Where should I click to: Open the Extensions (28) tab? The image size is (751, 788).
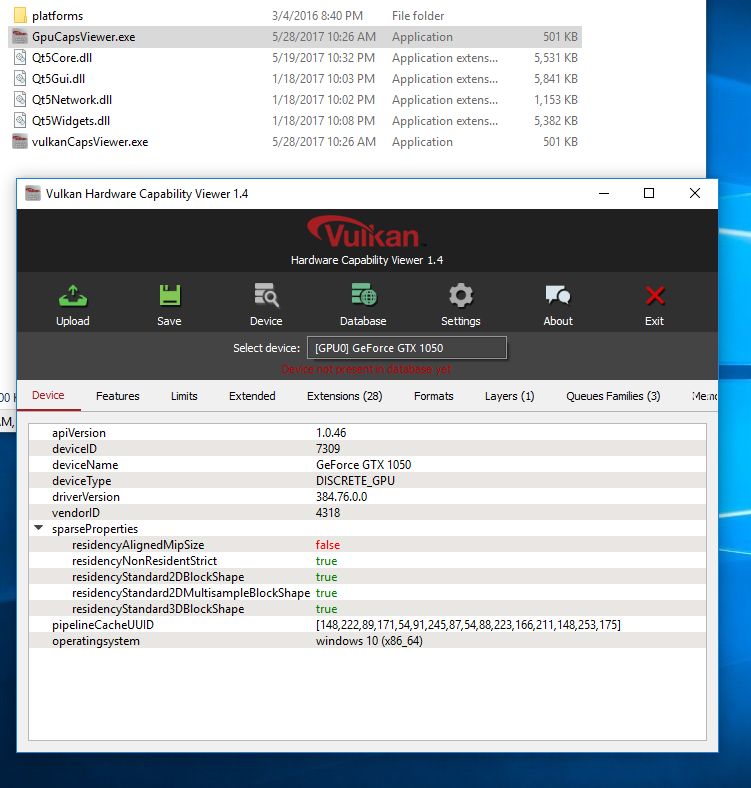click(x=345, y=396)
